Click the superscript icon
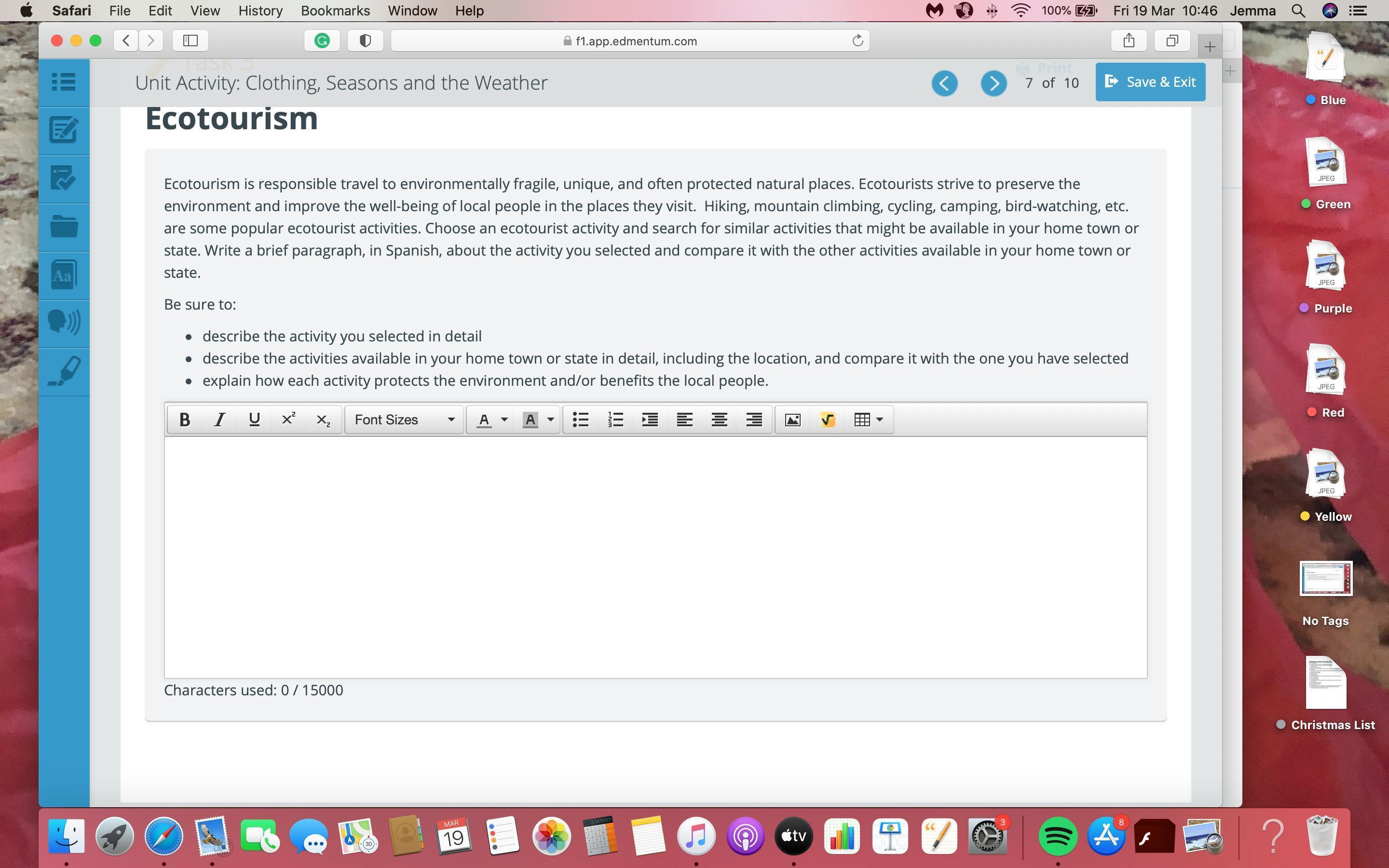 (289, 420)
